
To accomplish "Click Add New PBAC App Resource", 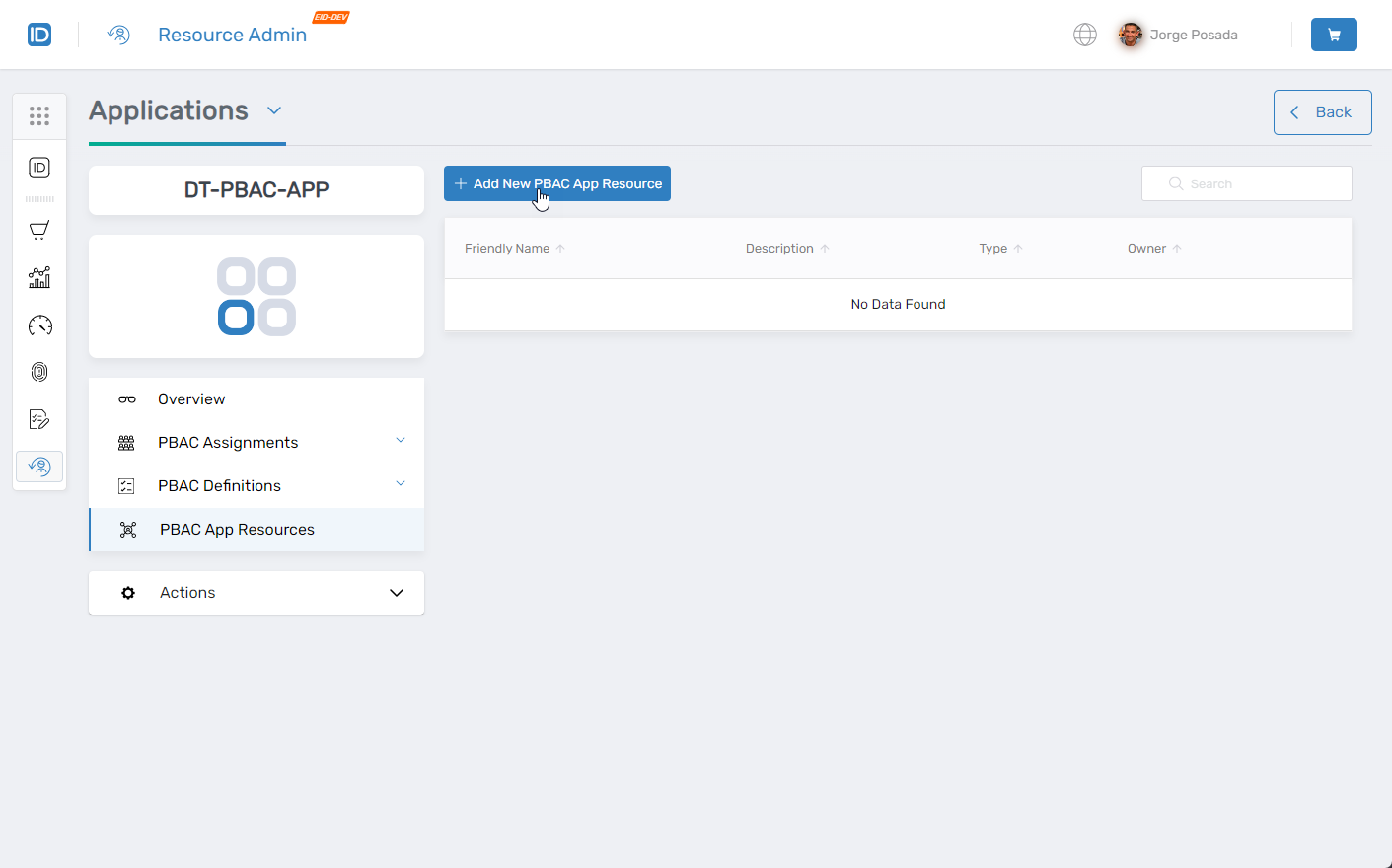I will [x=556, y=183].
